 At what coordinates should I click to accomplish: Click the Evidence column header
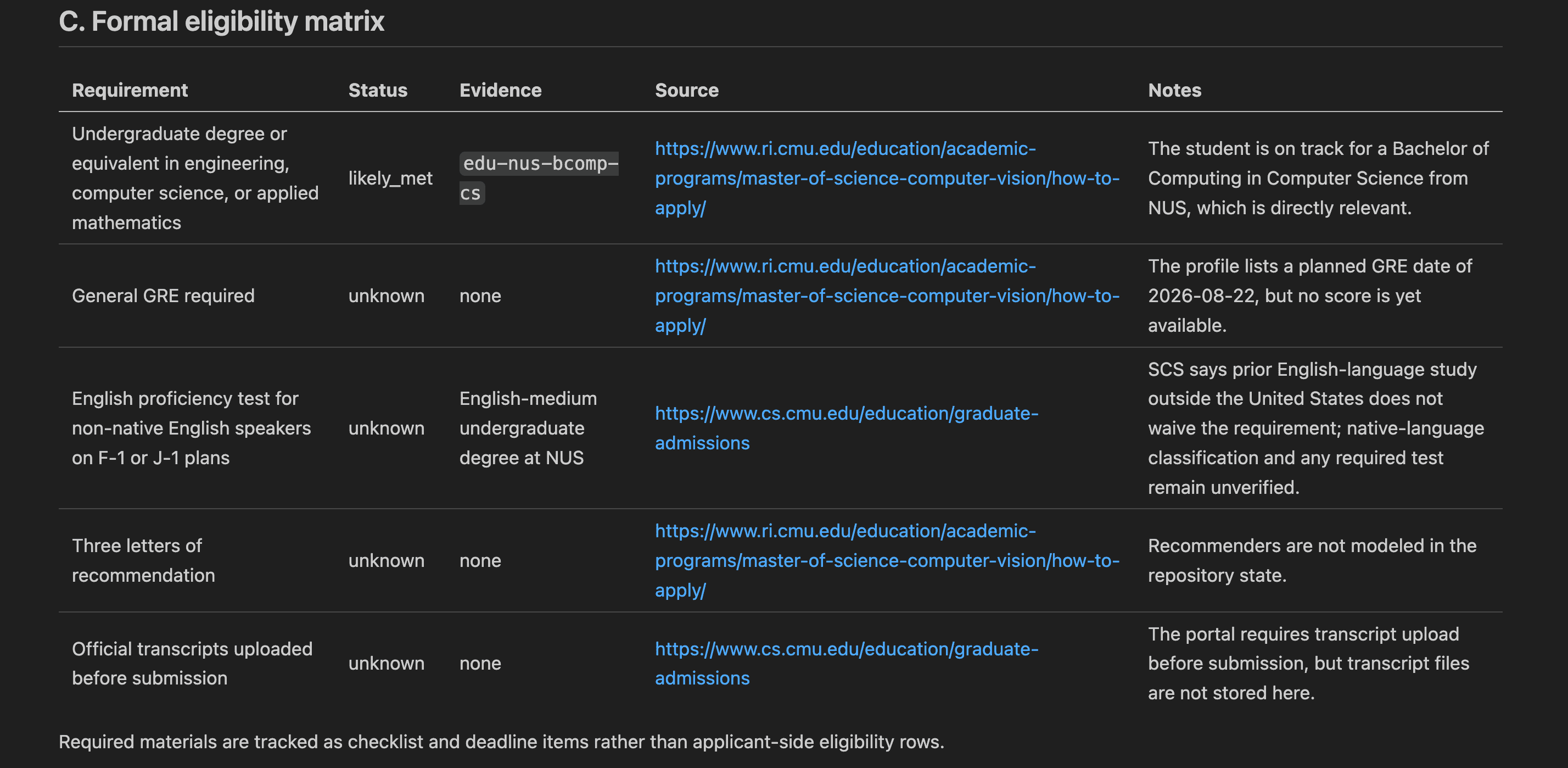click(500, 90)
